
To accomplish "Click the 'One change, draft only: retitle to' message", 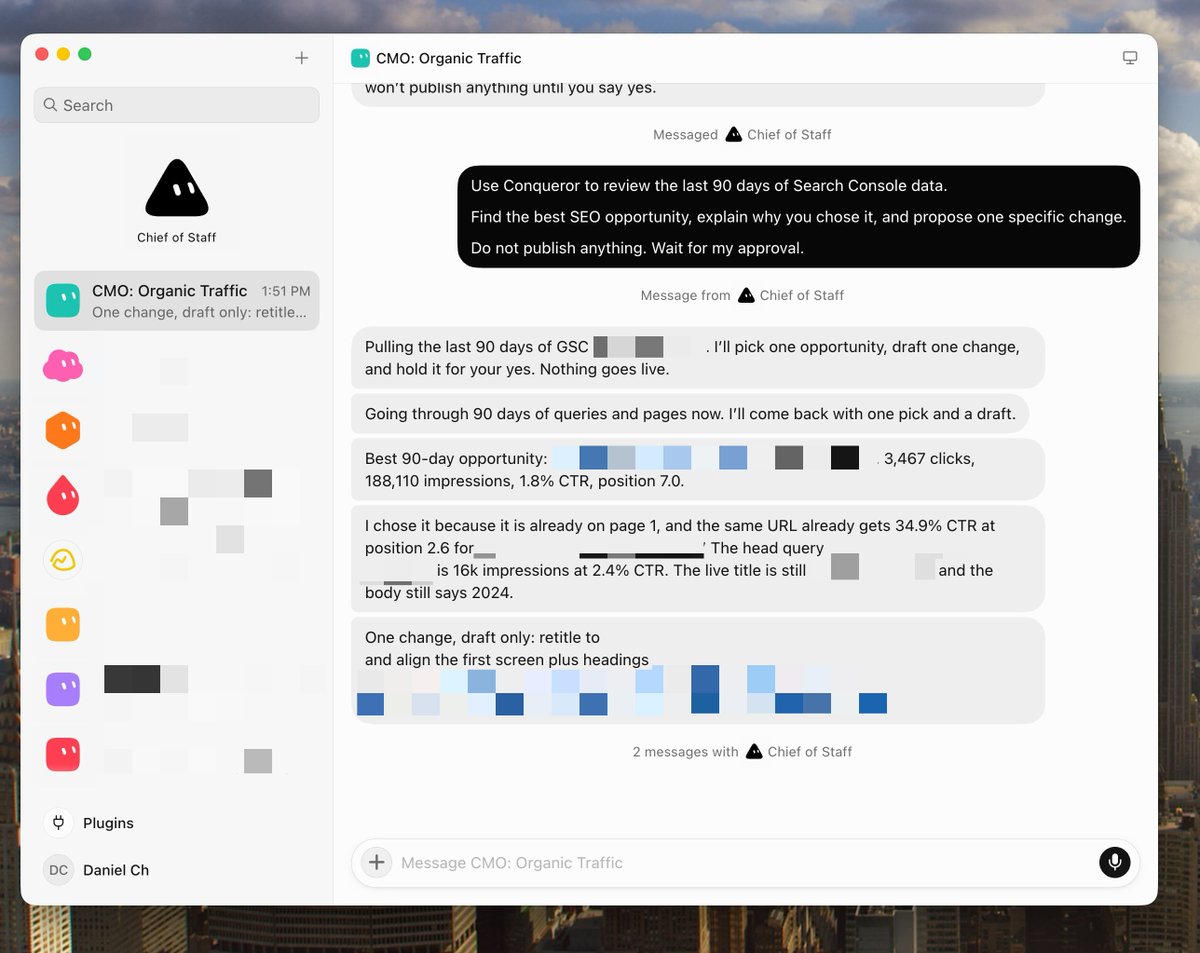I will [x=697, y=671].
